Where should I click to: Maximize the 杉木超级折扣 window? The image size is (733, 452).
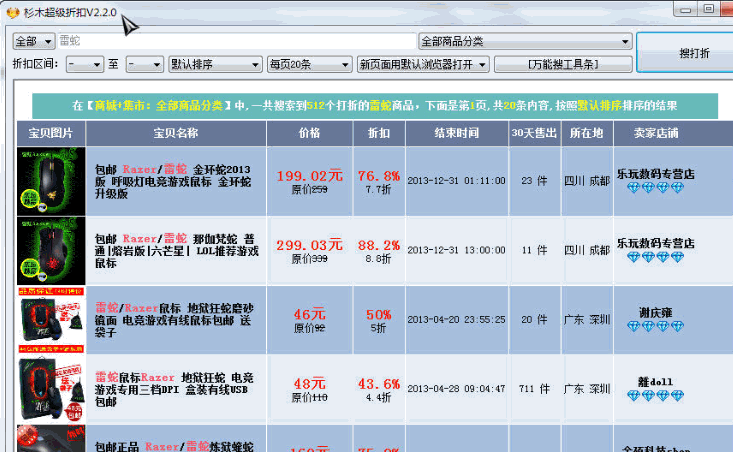pos(709,9)
